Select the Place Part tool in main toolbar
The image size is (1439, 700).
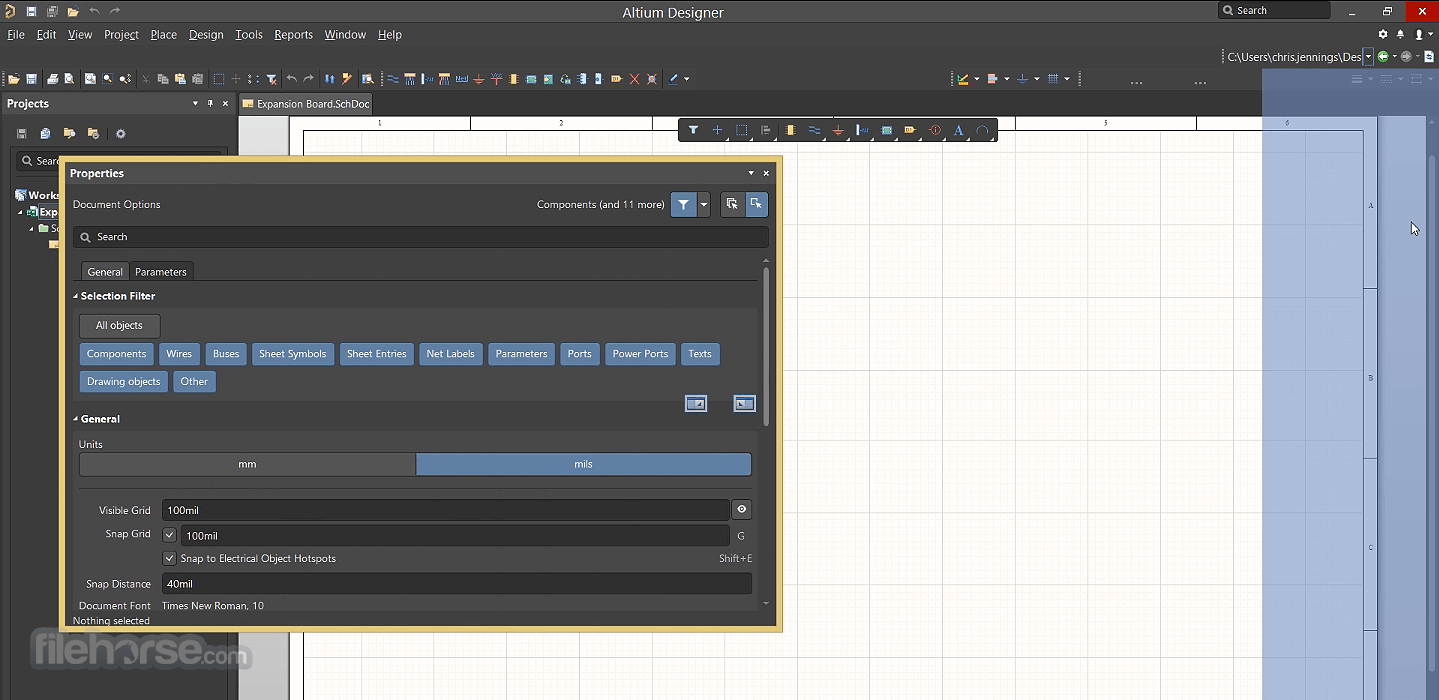(x=512, y=79)
